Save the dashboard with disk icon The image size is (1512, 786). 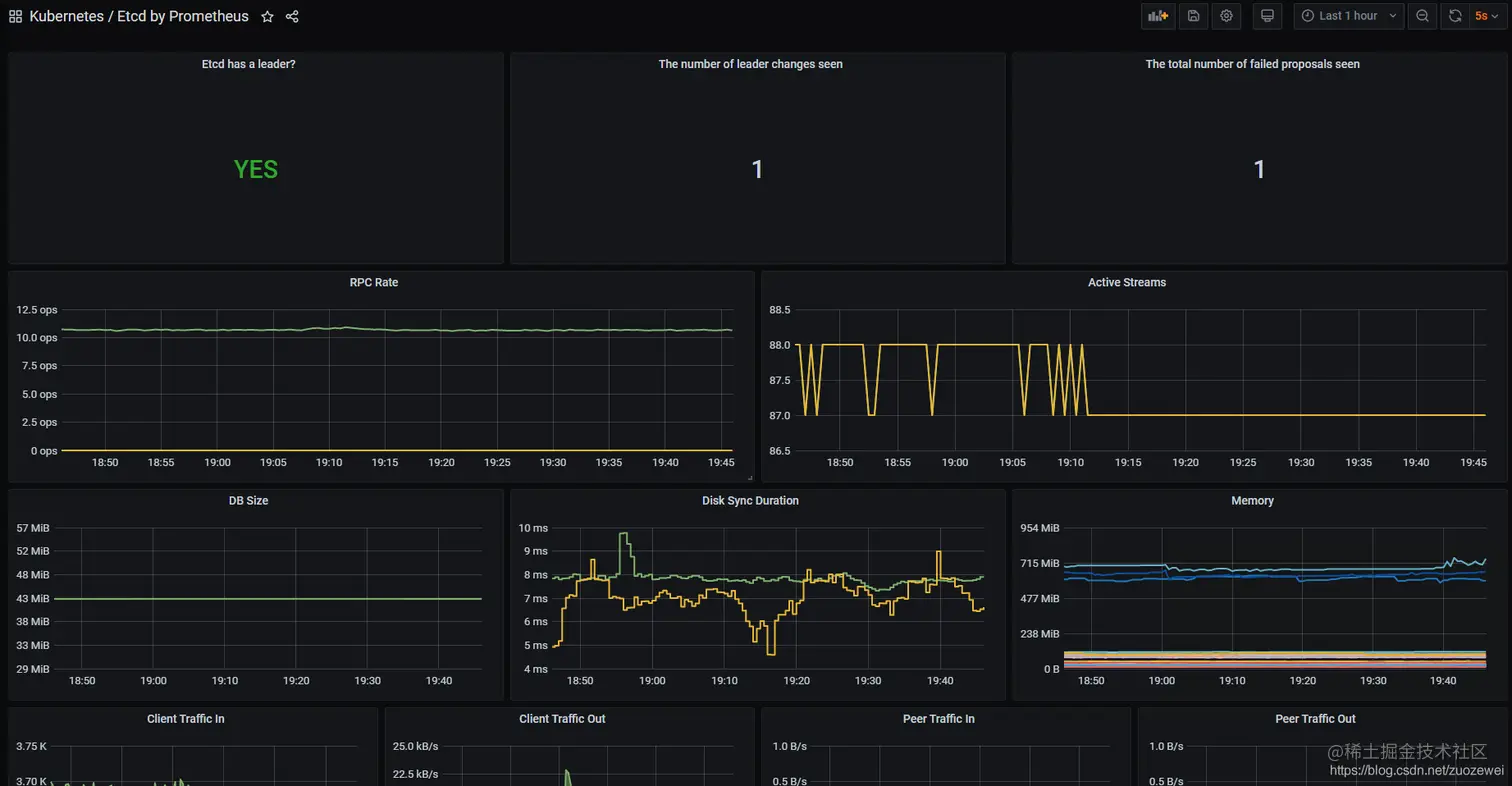click(x=1193, y=16)
